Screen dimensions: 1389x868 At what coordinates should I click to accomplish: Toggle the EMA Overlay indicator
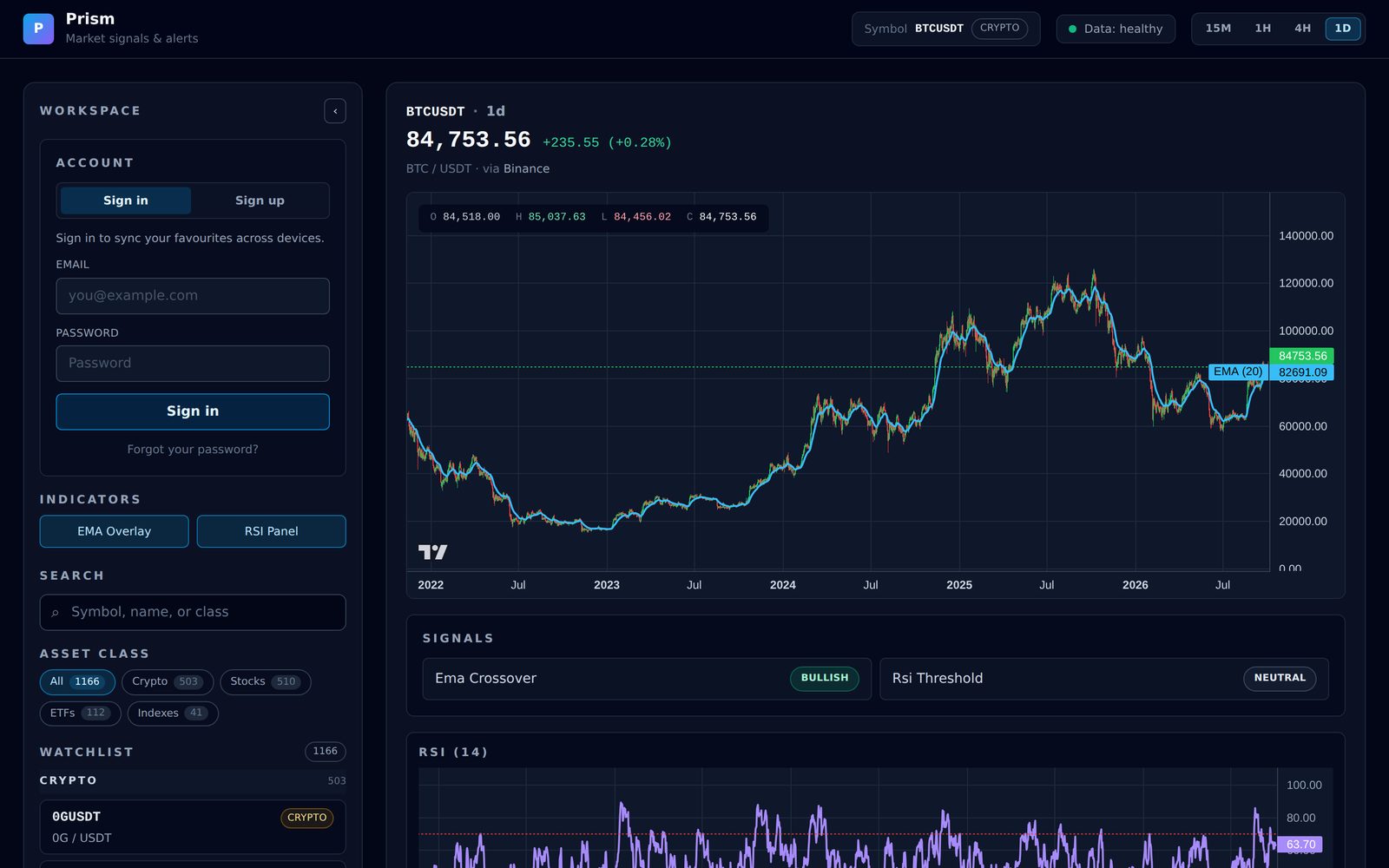point(114,531)
